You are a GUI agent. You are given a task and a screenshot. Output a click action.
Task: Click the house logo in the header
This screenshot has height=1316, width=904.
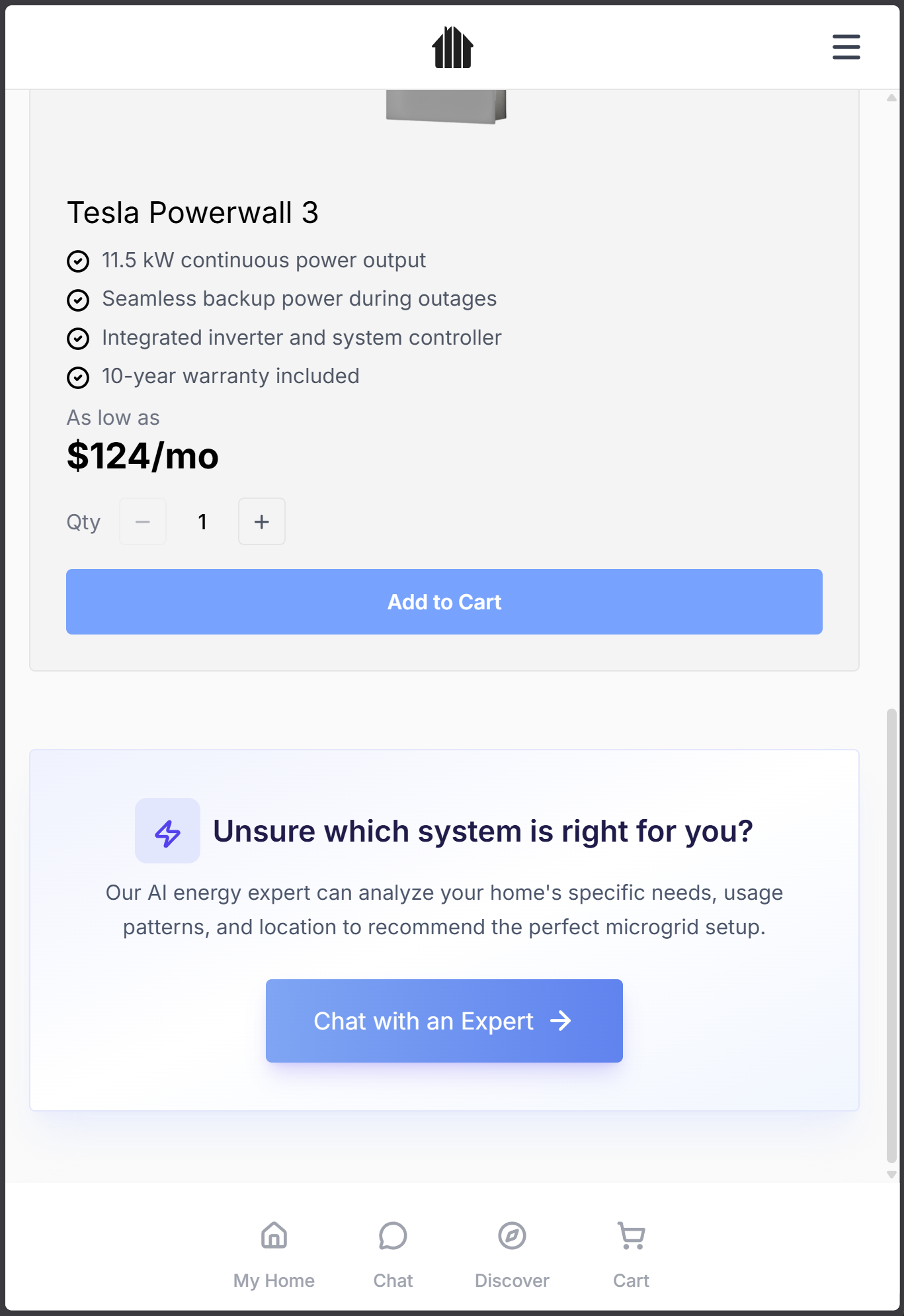click(x=452, y=48)
